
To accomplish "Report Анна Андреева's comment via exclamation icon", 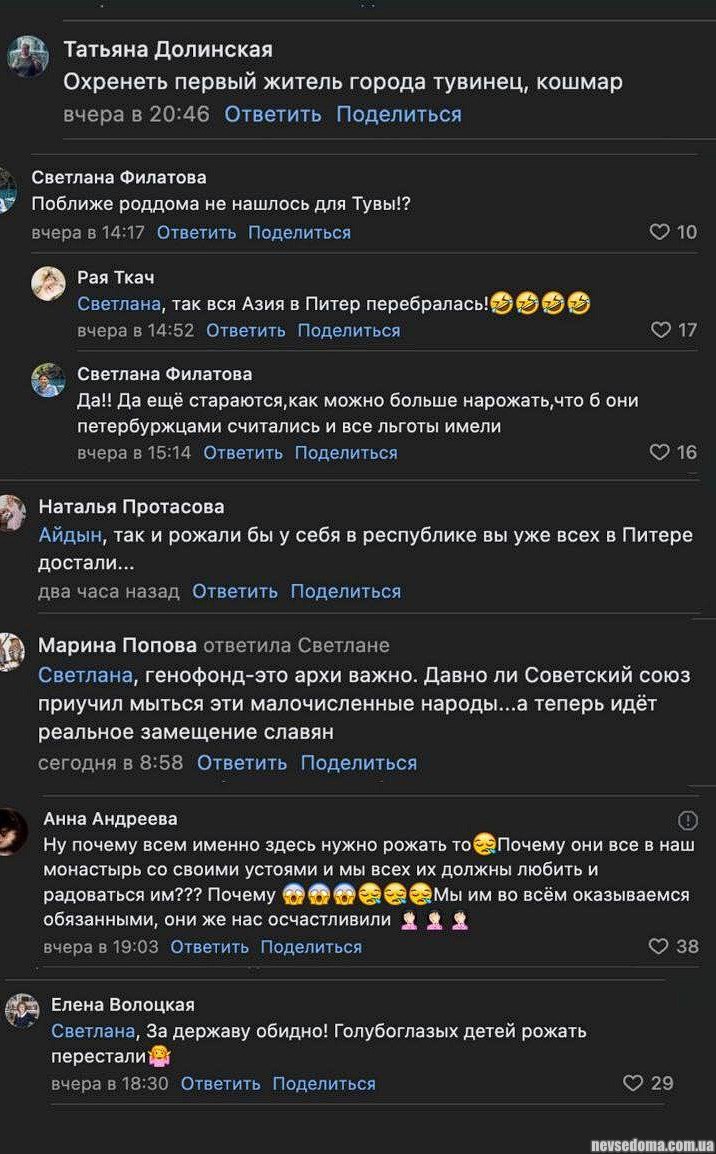I will pyautogui.click(x=688, y=821).
